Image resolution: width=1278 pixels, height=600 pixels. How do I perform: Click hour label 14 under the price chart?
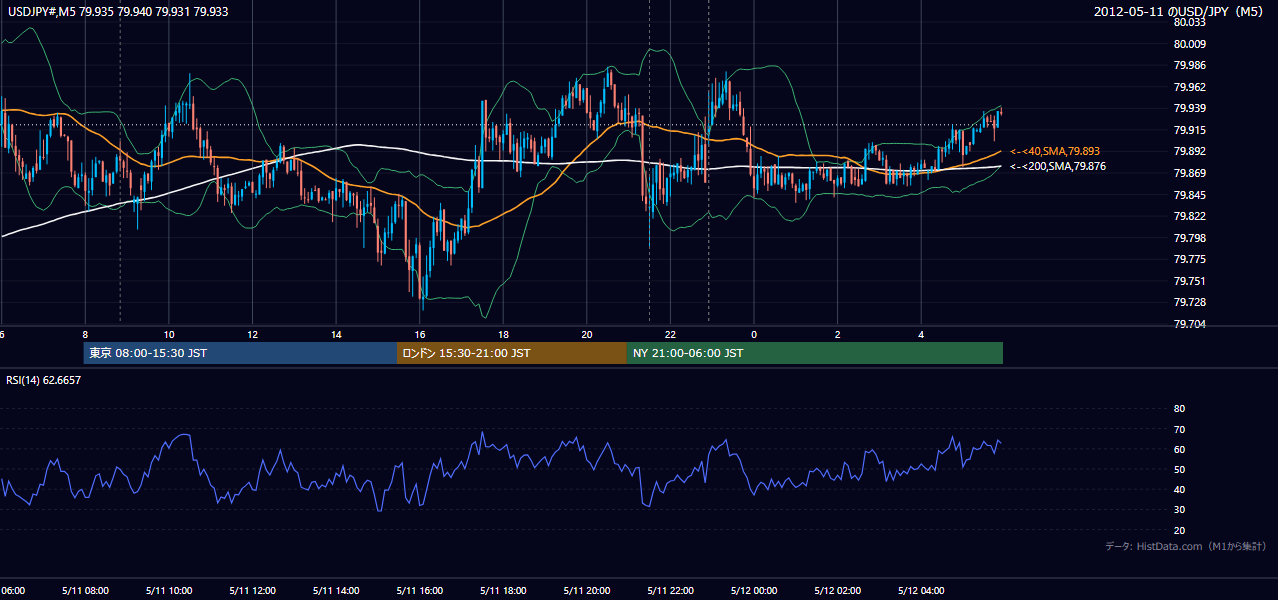point(336,334)
